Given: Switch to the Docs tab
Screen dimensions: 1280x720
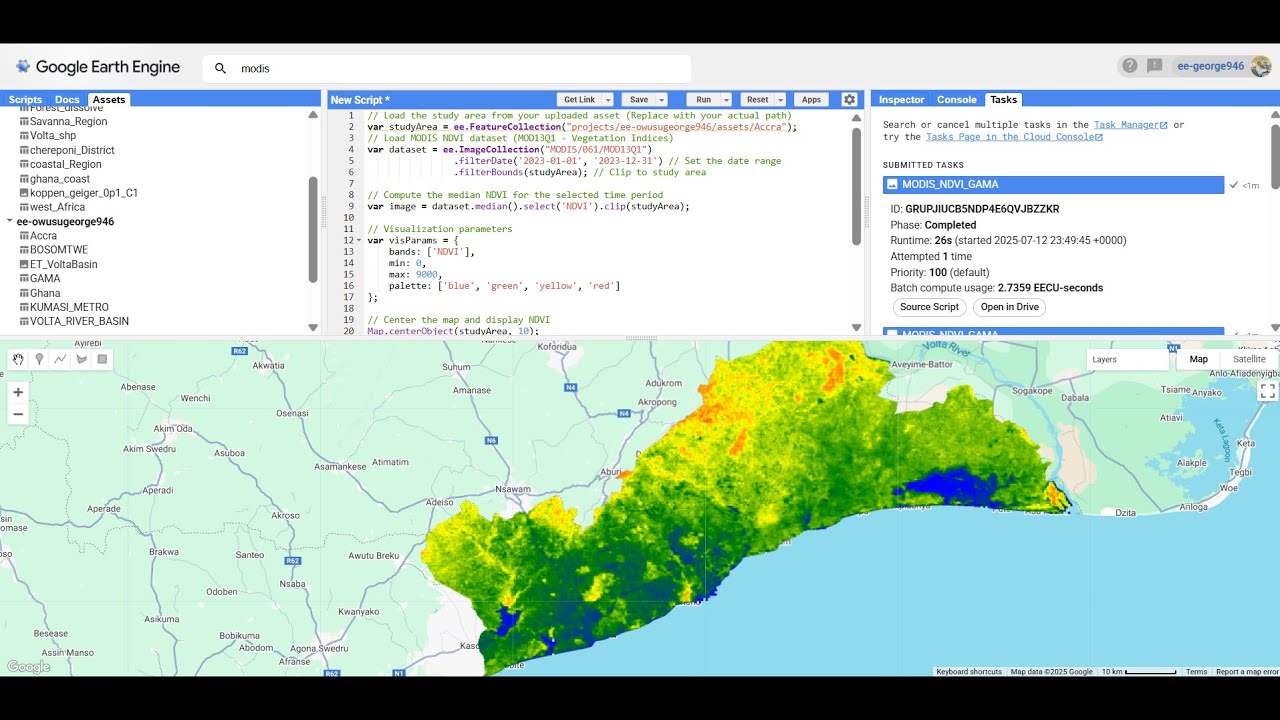Looking at the screenshot, I should pyautogui.click(x=67, y=100).
